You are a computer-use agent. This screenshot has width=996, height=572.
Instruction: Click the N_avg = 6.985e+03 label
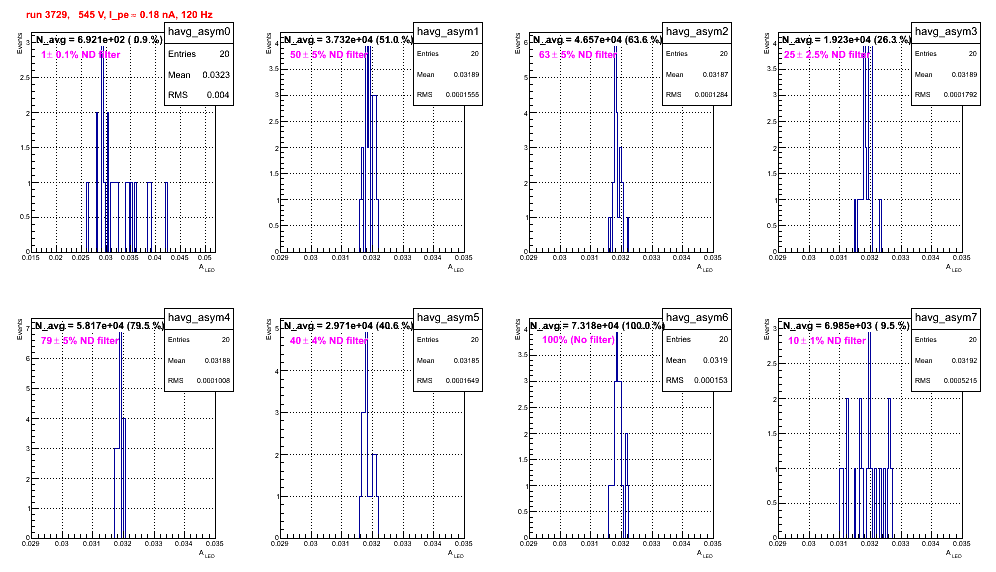tap(845, 325)
